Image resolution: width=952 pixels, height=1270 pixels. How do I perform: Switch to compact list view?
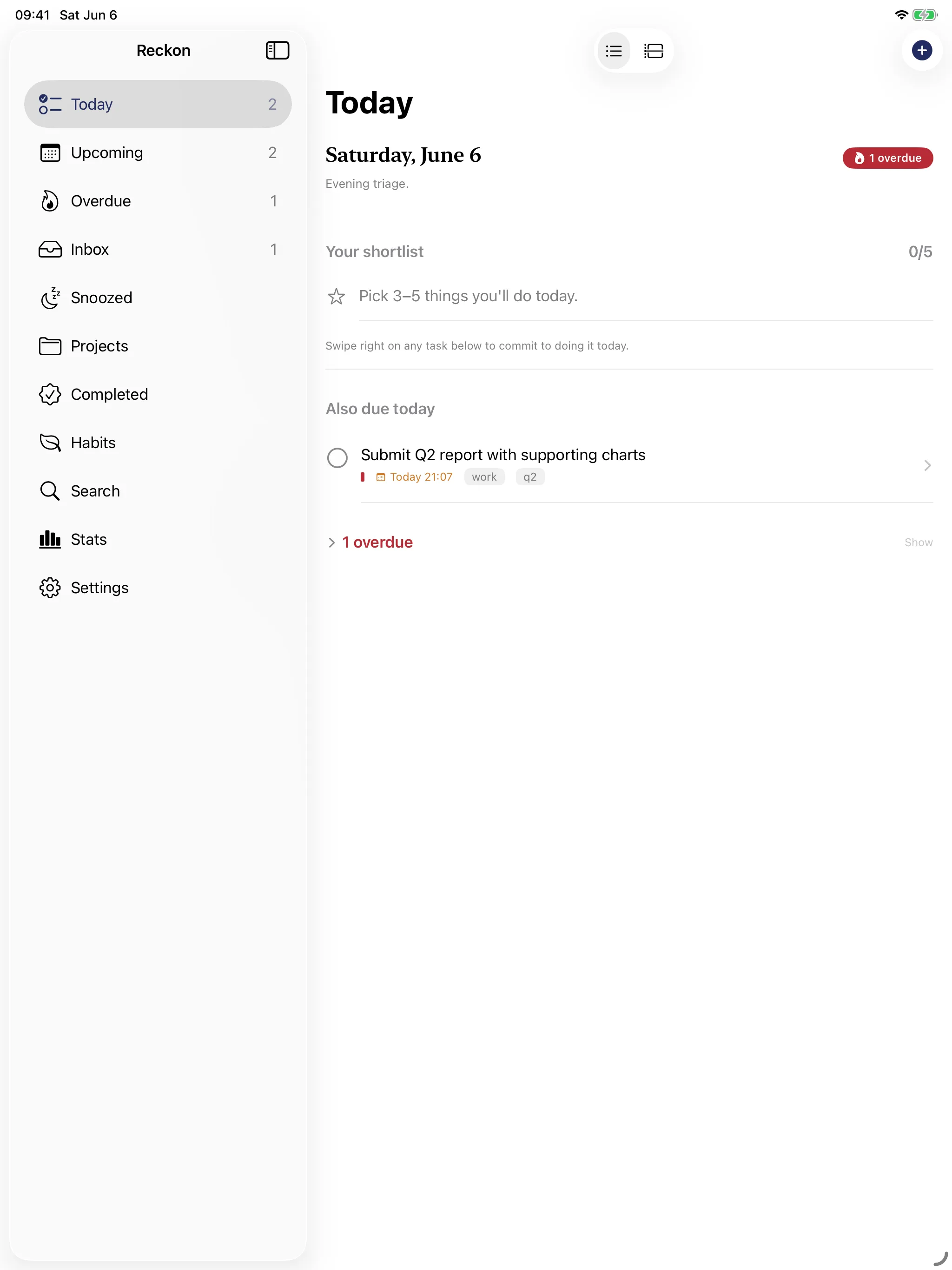tap(614, 51)
